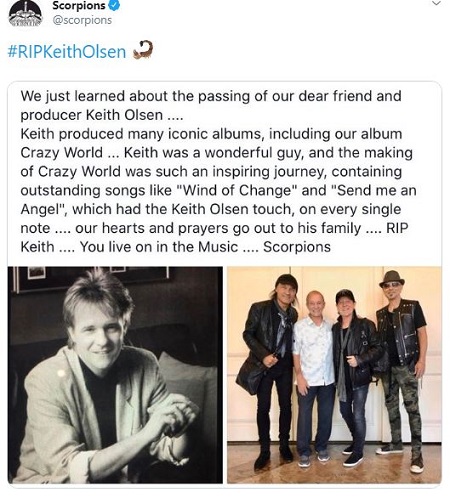
Task: Click the man wearing the fedora hat
Action: tap(400, 370)
